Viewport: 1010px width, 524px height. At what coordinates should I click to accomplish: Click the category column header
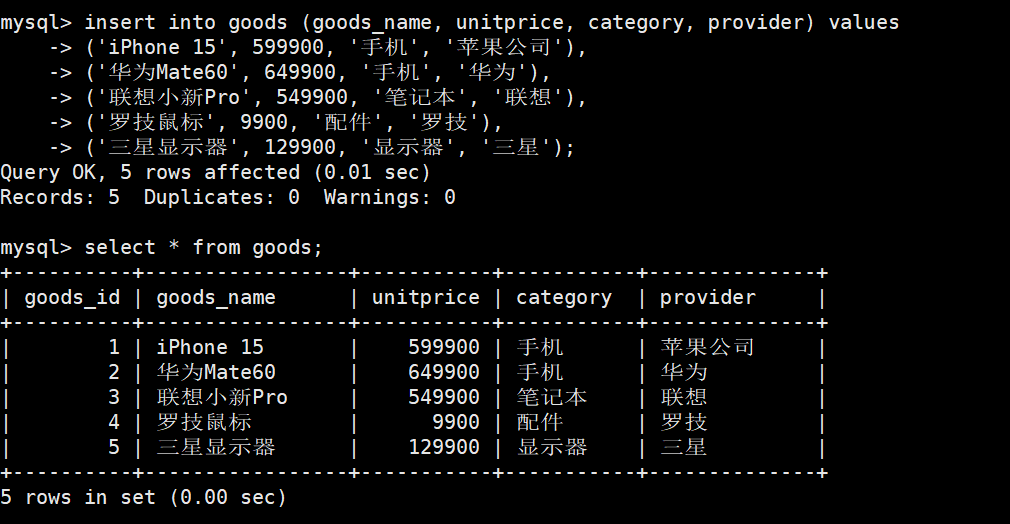pos(564,298)
